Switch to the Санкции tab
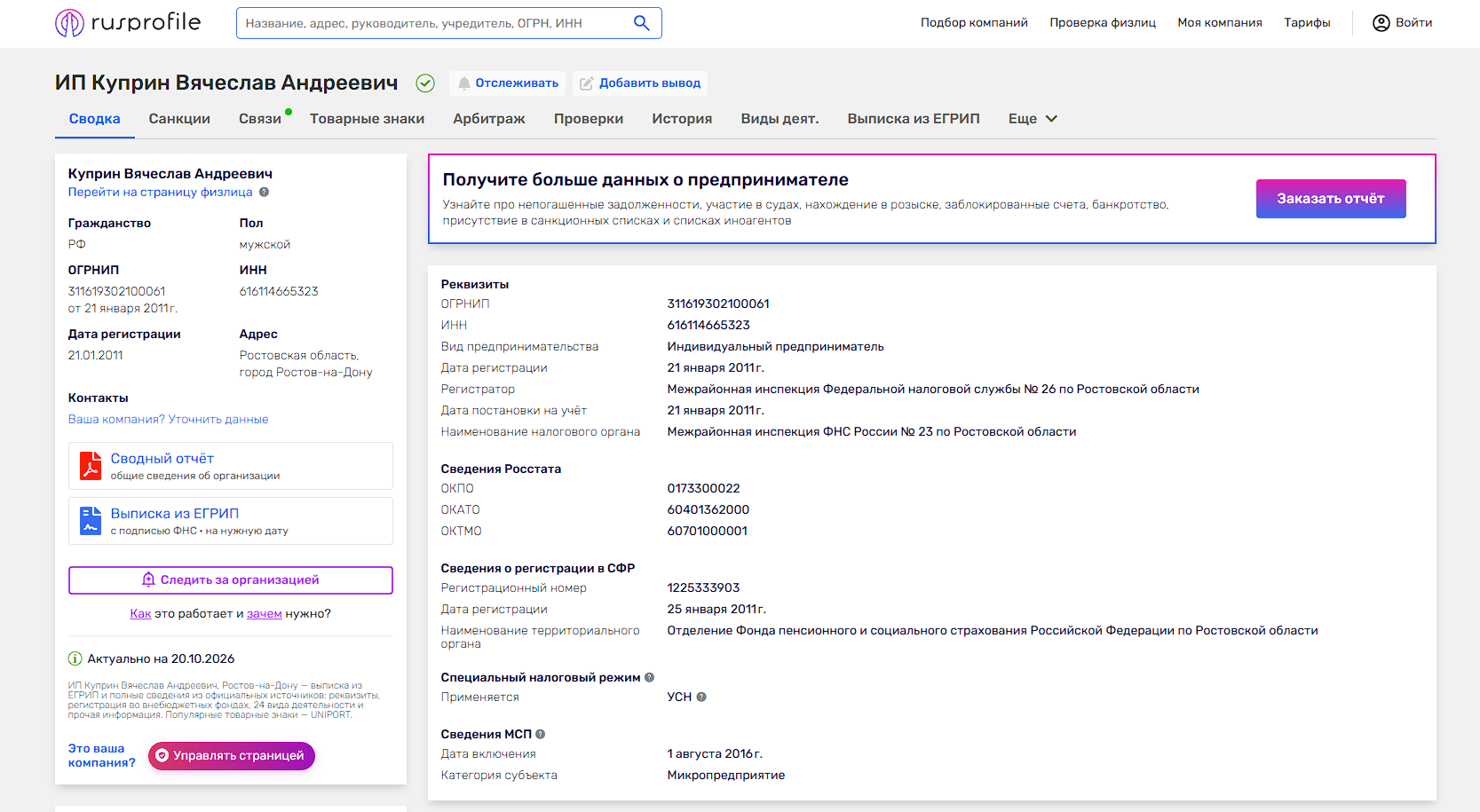Image resolution: width=1480 pixels, height=812 pixels. coord(179,119)
